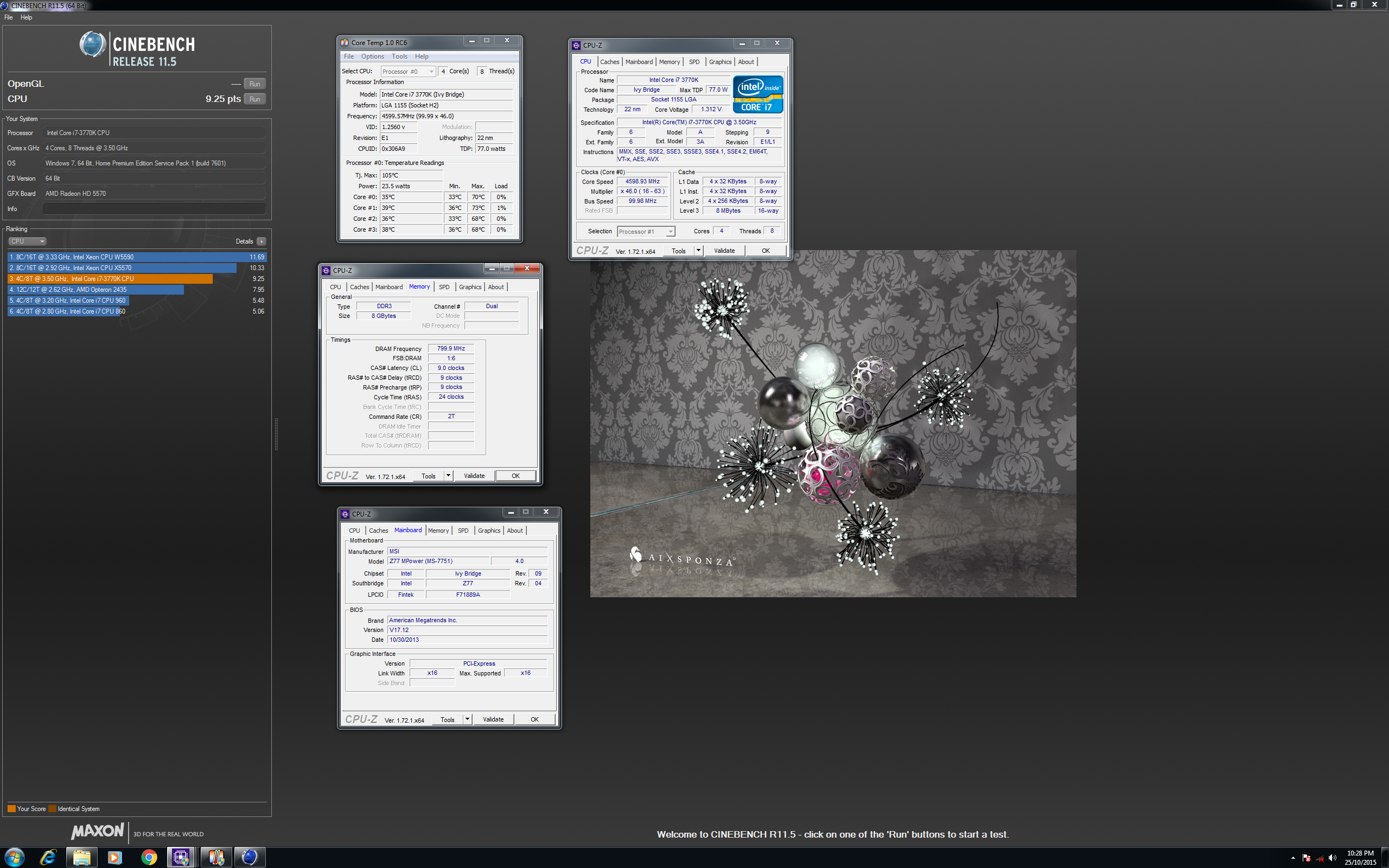Expand Tools arrow in top CPU-Z window
Image resolution: width=1389 pixels, height=868 pixels.
[x=698, y=251]
